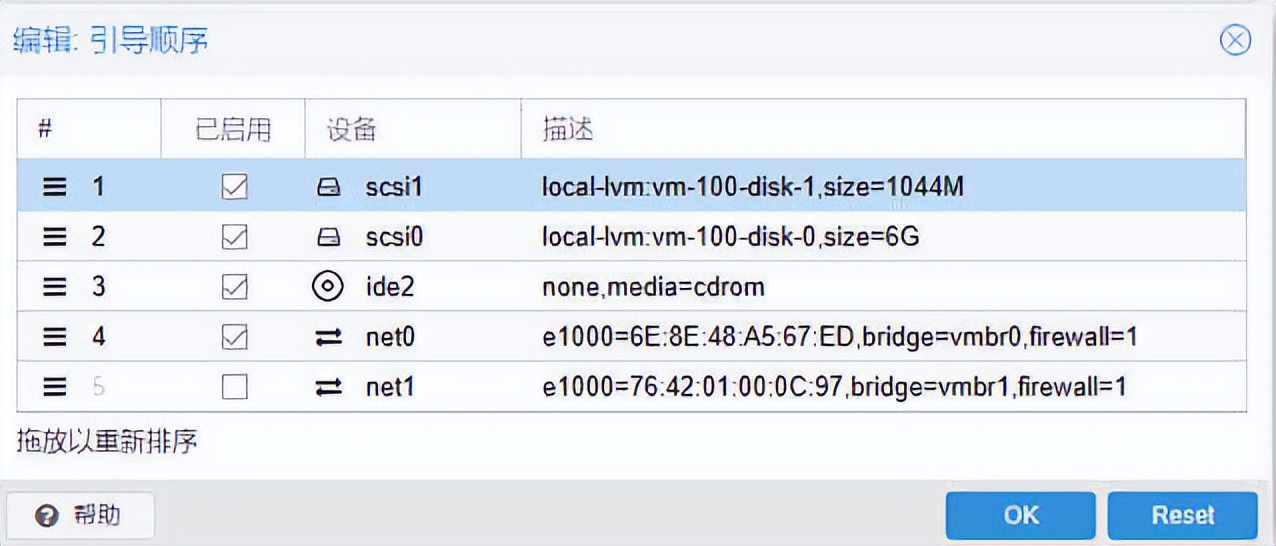This screenshot has width=1276, height=546.
Task: Click the drag handle for net1 row
Action: pos(55,387)
